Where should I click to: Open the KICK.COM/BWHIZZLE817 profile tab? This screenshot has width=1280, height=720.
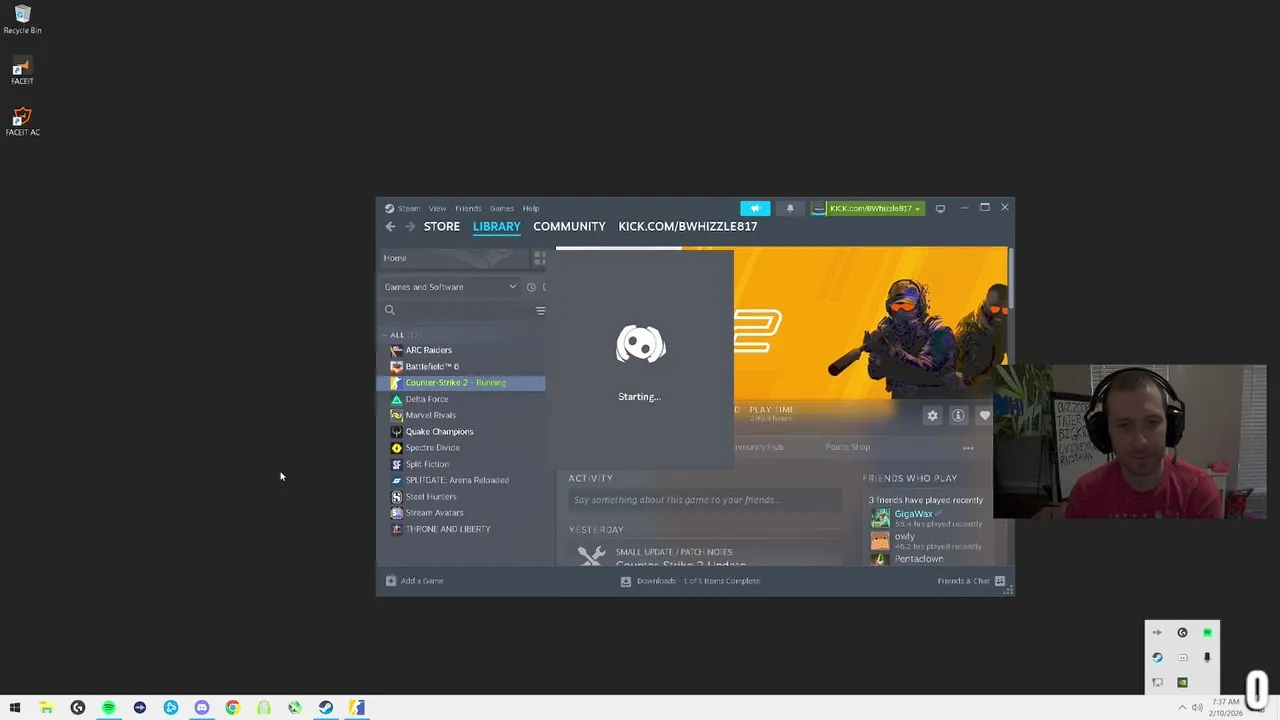tap(688, 227)
